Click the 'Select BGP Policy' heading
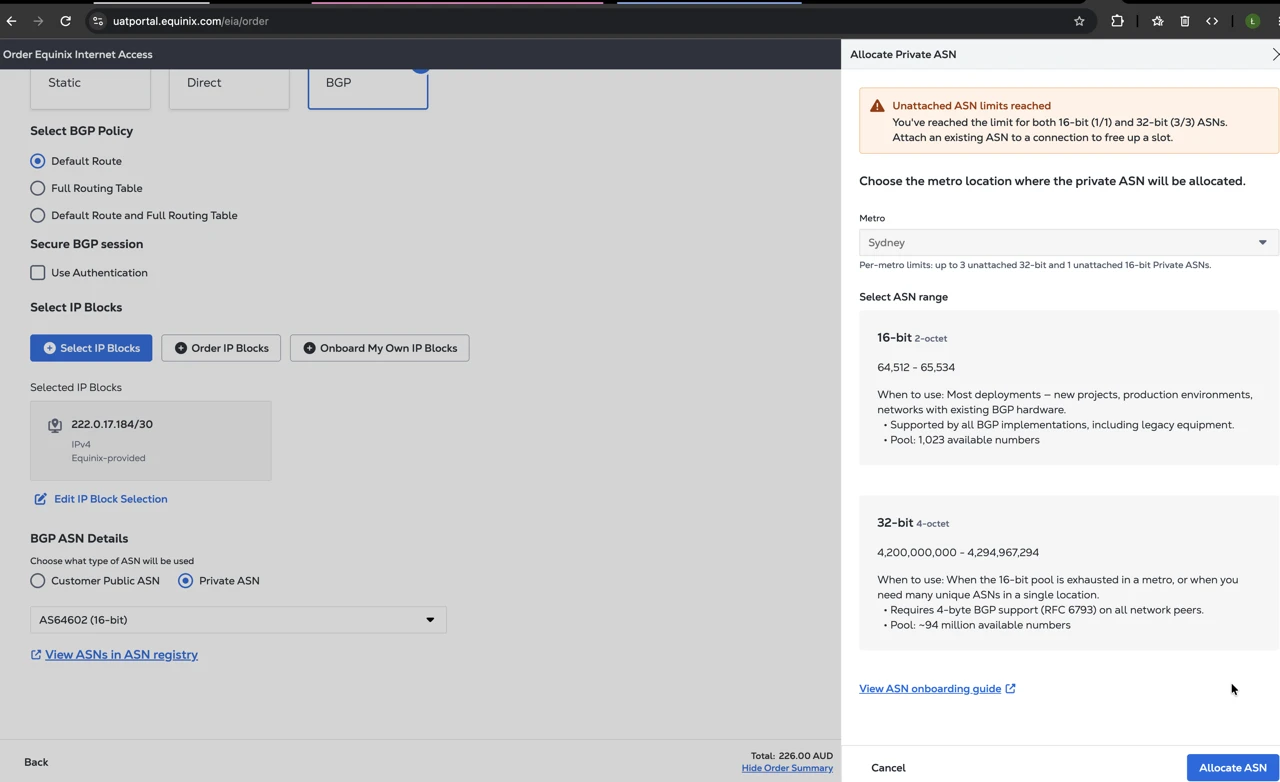 [x=81, y=131]
